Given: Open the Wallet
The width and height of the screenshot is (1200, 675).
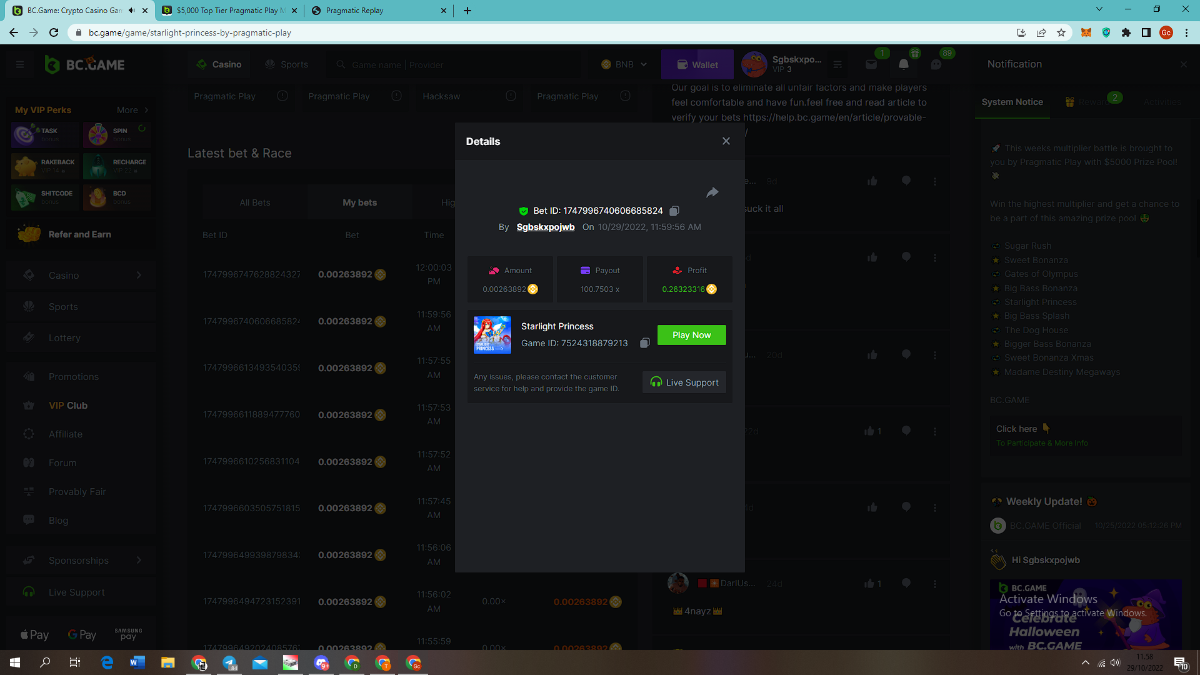Looking at the screenshot, I should click(x=696, y=65).
